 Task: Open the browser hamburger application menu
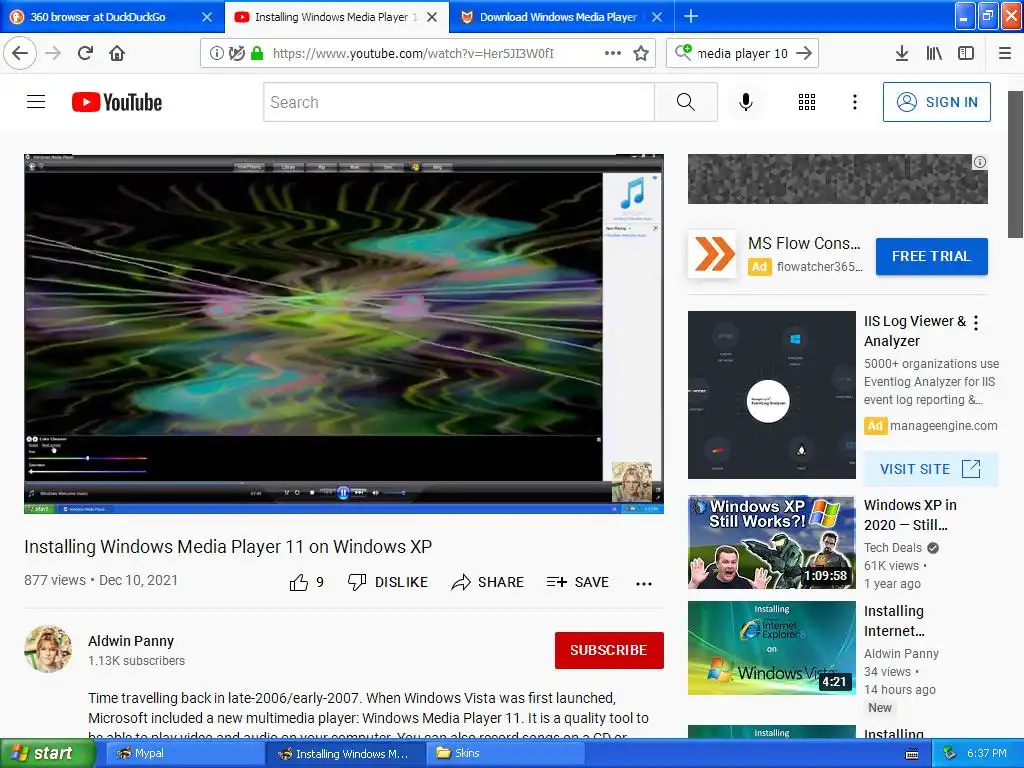point(1005,54)
